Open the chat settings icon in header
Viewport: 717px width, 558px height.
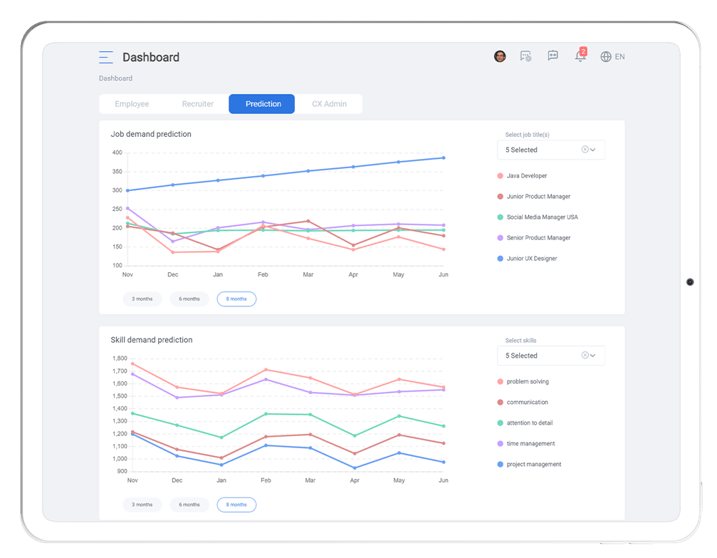coord(526,57)
